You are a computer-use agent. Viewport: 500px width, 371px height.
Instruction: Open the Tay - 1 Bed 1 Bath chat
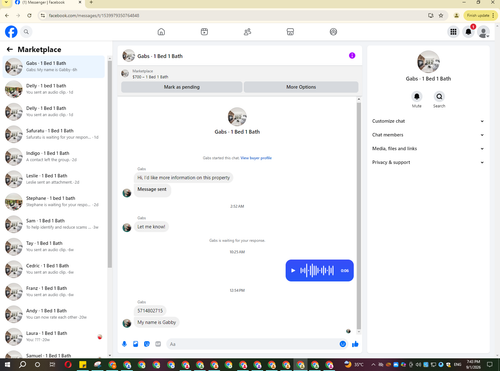[54, 246]
